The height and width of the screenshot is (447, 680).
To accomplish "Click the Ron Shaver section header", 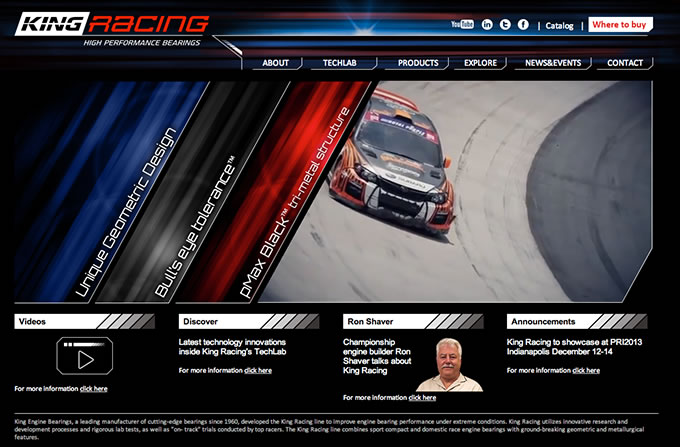I will click(413, 322).
